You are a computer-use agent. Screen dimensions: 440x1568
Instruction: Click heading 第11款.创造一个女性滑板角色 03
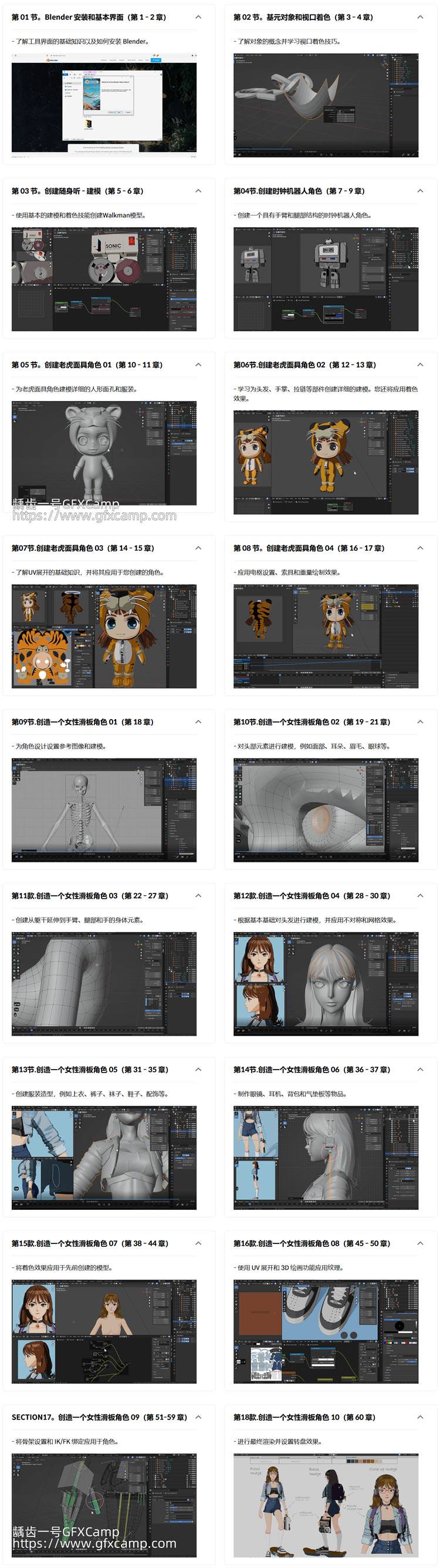(x=90, y=896)
